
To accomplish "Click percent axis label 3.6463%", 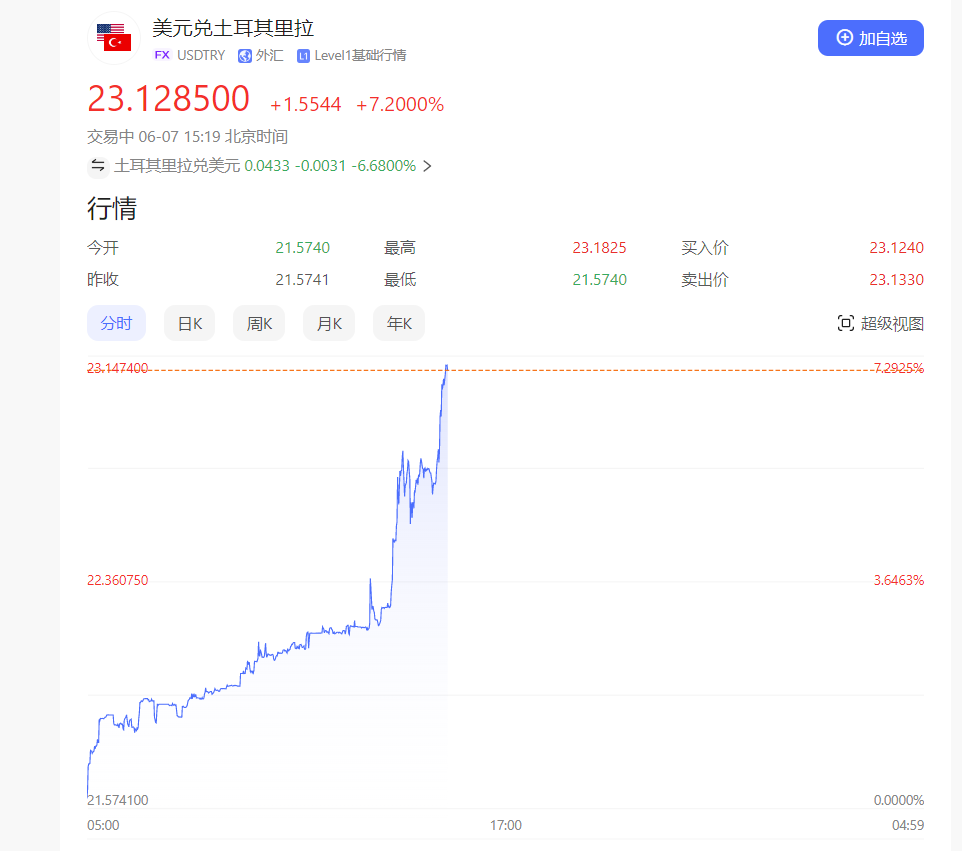I will [899, 580].
